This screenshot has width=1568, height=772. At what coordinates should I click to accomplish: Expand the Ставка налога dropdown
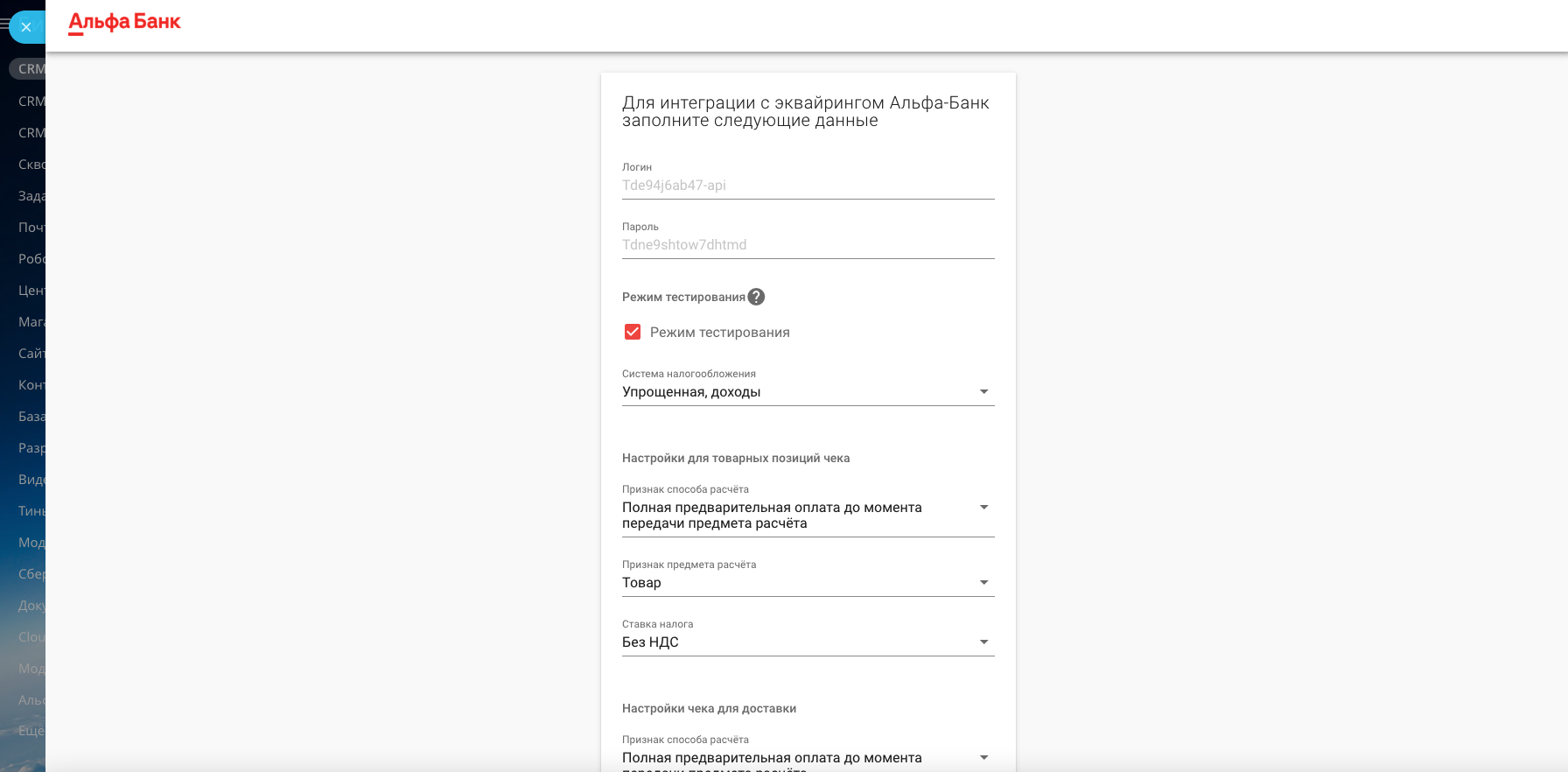pyautogui.click(x=807, y=642)
